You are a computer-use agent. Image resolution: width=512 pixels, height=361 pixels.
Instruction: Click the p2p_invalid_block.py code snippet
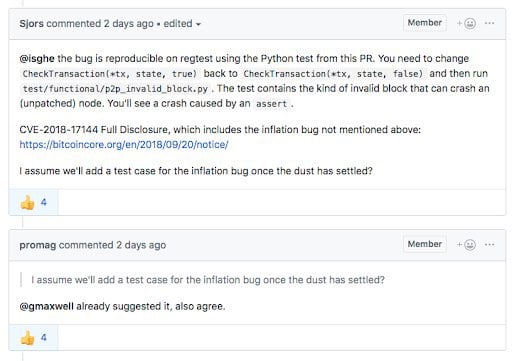coord(115,89)
